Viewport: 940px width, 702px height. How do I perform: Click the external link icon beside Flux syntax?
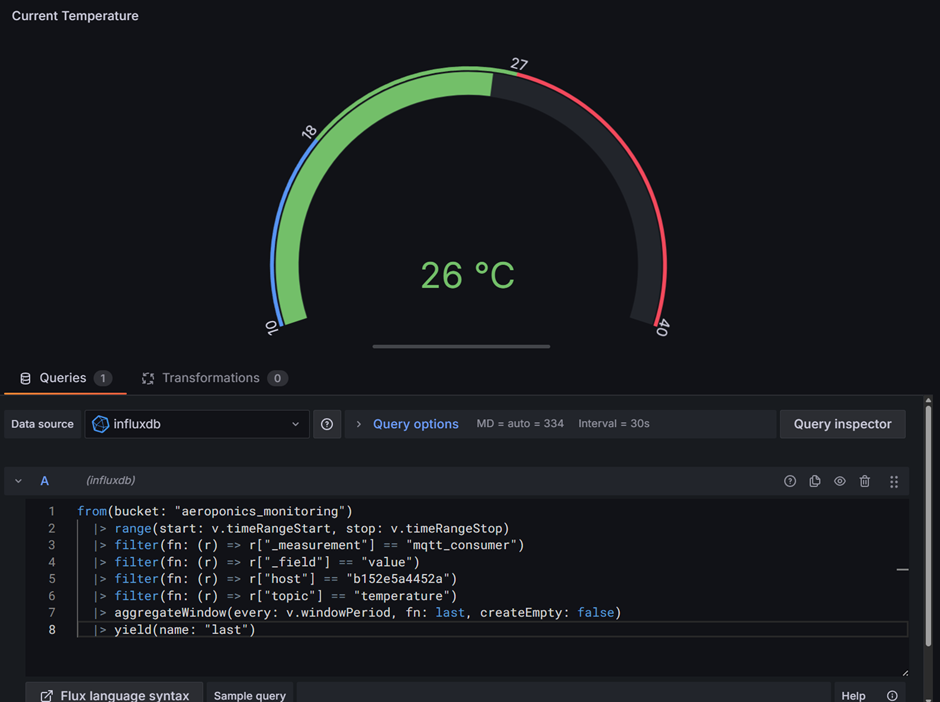coord(46,696)
